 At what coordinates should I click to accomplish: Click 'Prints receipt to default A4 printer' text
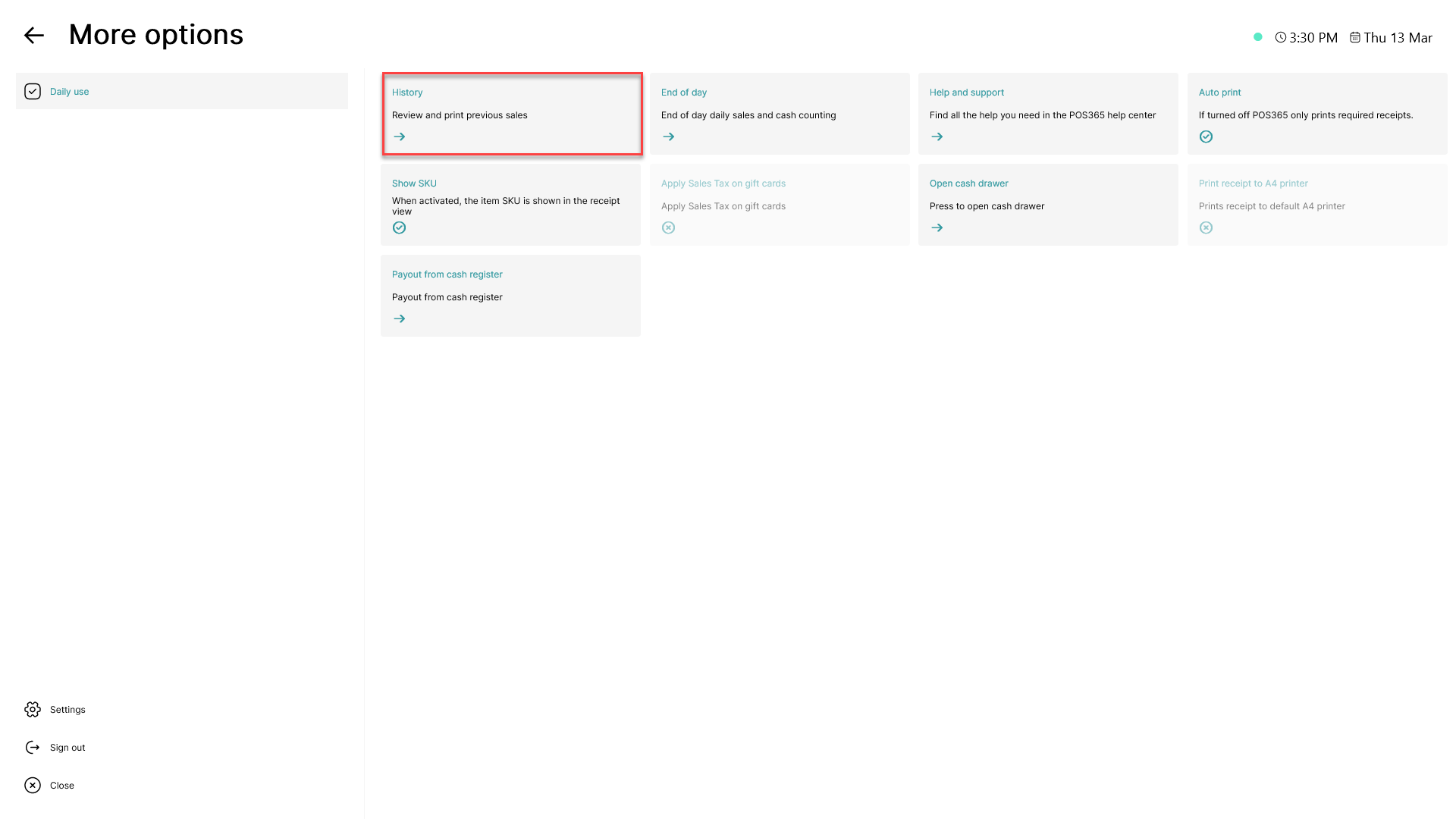coord(1272,206)
